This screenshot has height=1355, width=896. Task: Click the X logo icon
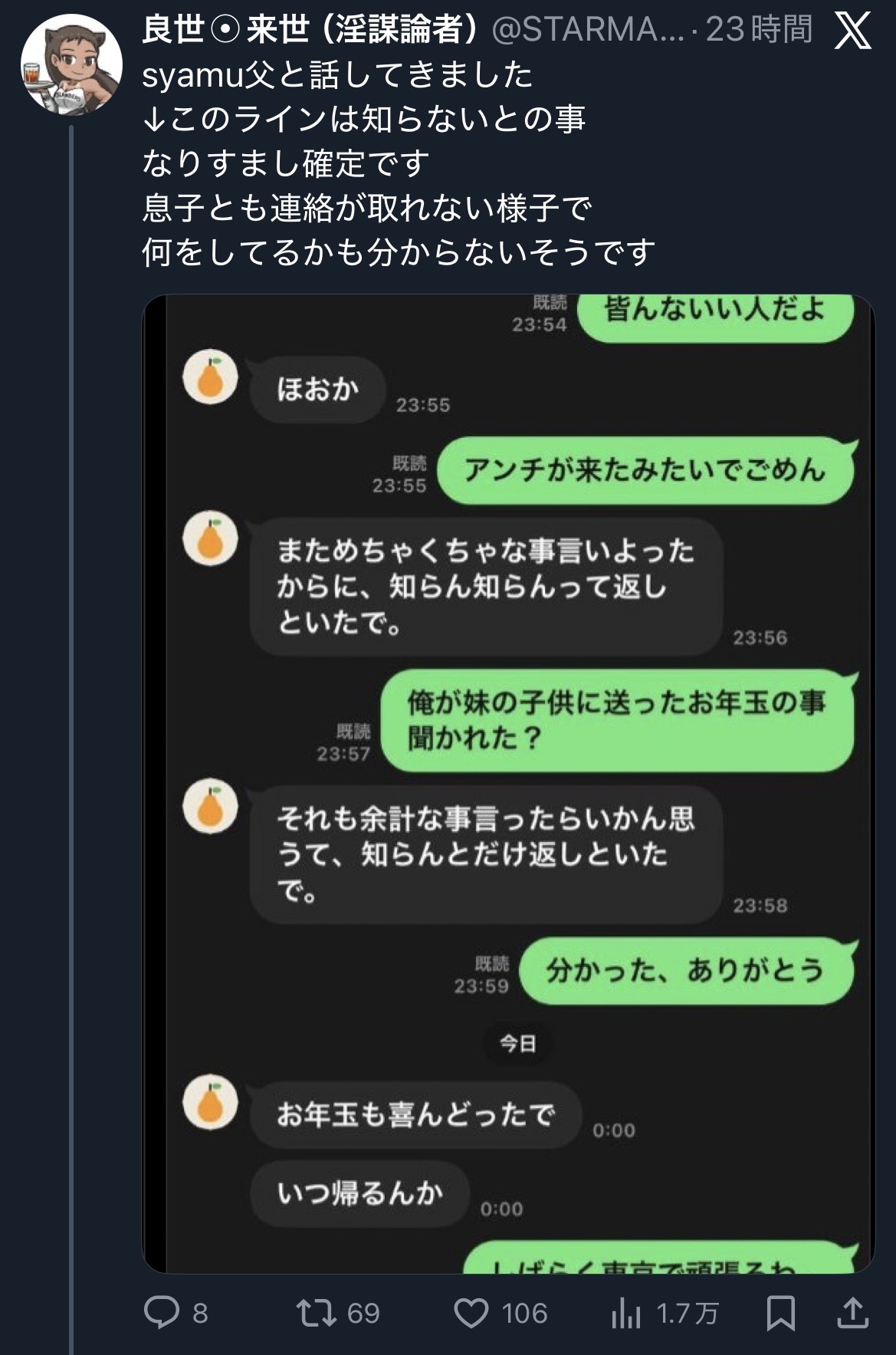(852, 31)
